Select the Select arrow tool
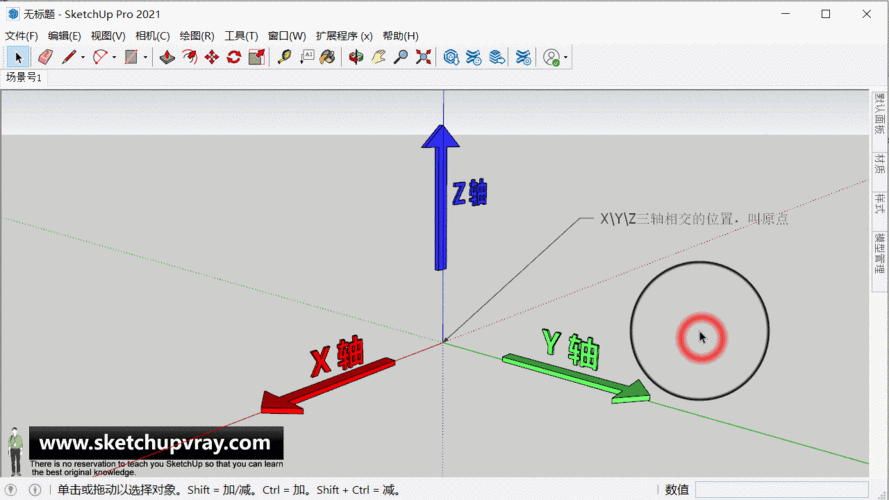 (18, 57)
